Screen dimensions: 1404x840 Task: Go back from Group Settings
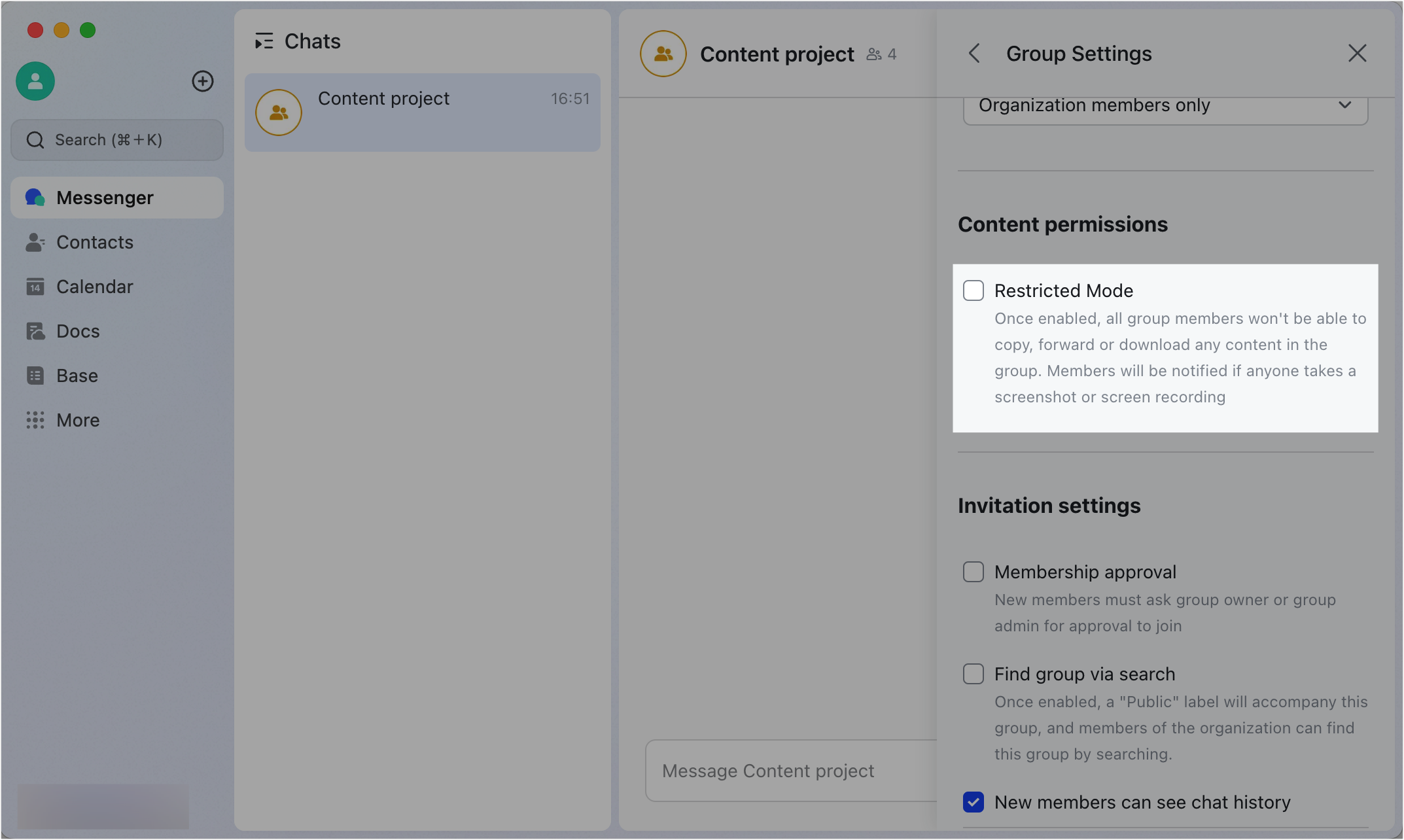click(974, 53)
